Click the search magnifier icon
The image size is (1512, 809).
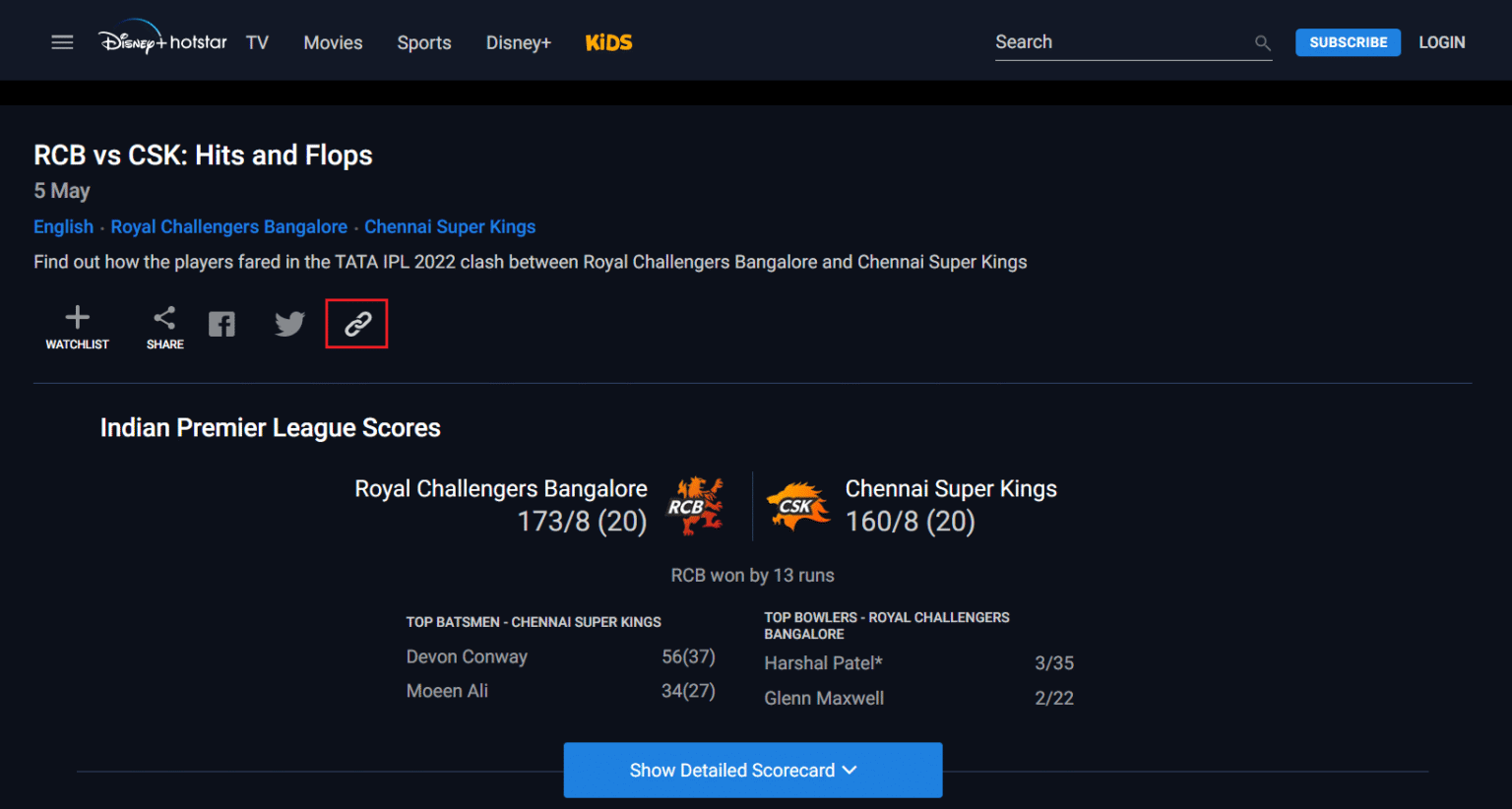click(x=1263, y=42)
